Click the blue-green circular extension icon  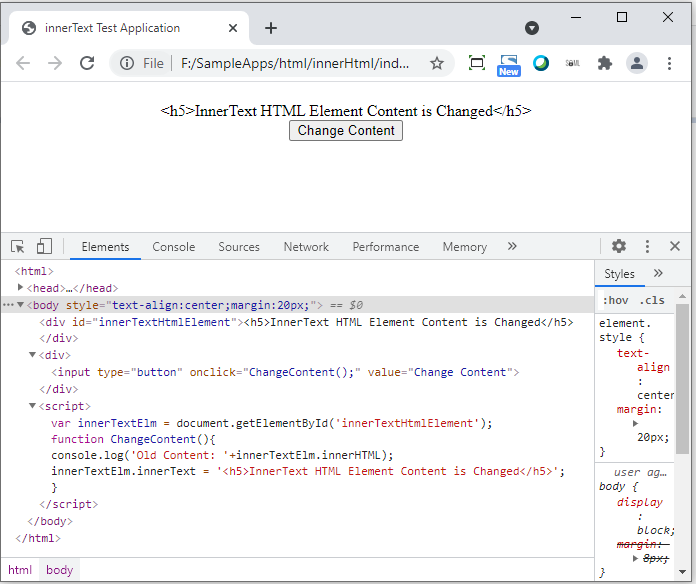(541, 63)
